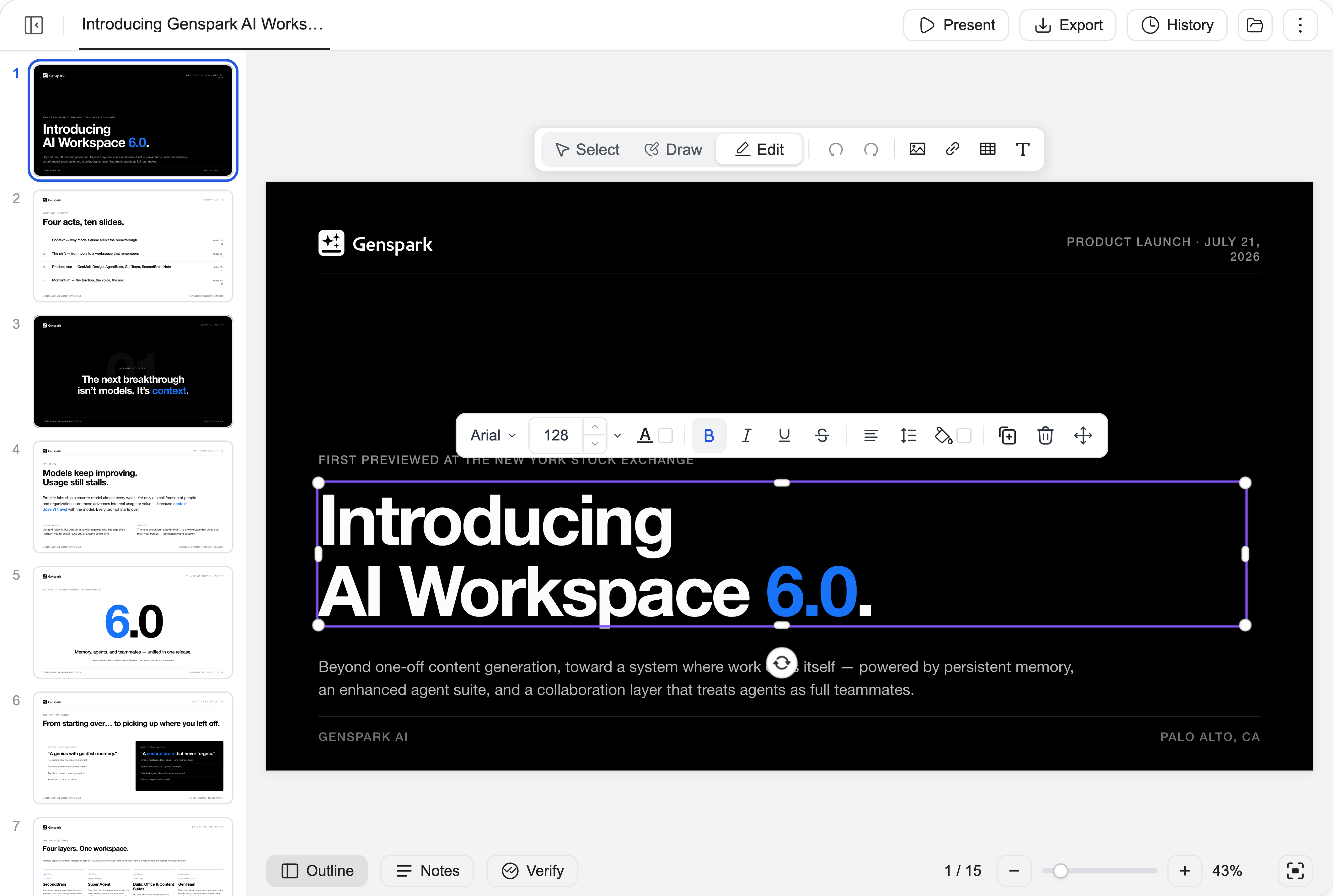The width and height of the screenshot is (1333, 896).
Task: Click the bottom-left corner resize handle
Action: 319,625
